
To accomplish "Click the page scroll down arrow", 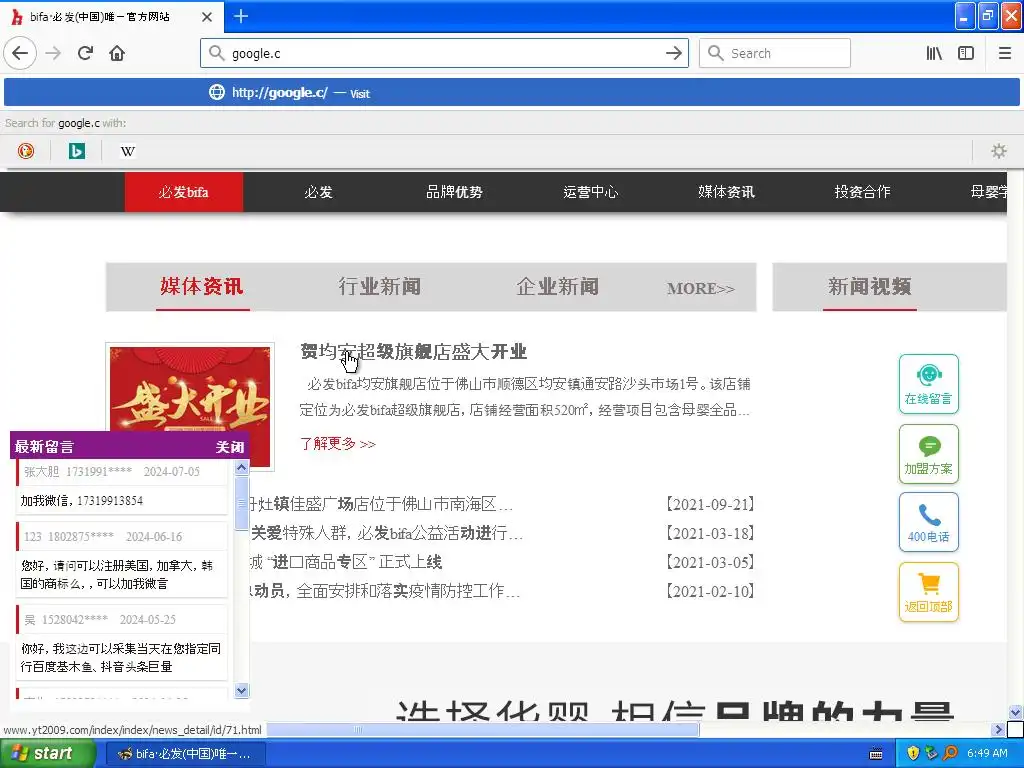I will tap(1015, 712).
